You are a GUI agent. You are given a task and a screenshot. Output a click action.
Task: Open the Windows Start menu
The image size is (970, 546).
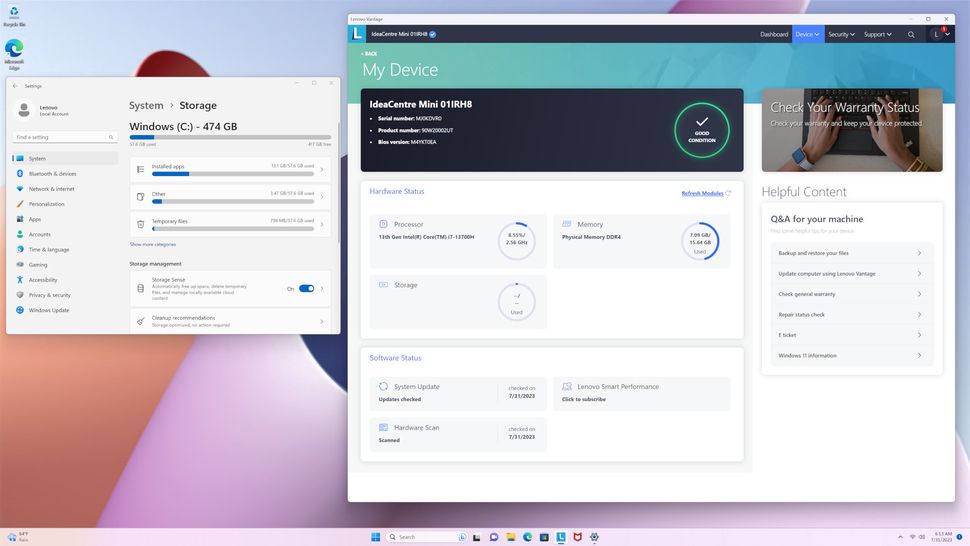pos(376,537)
